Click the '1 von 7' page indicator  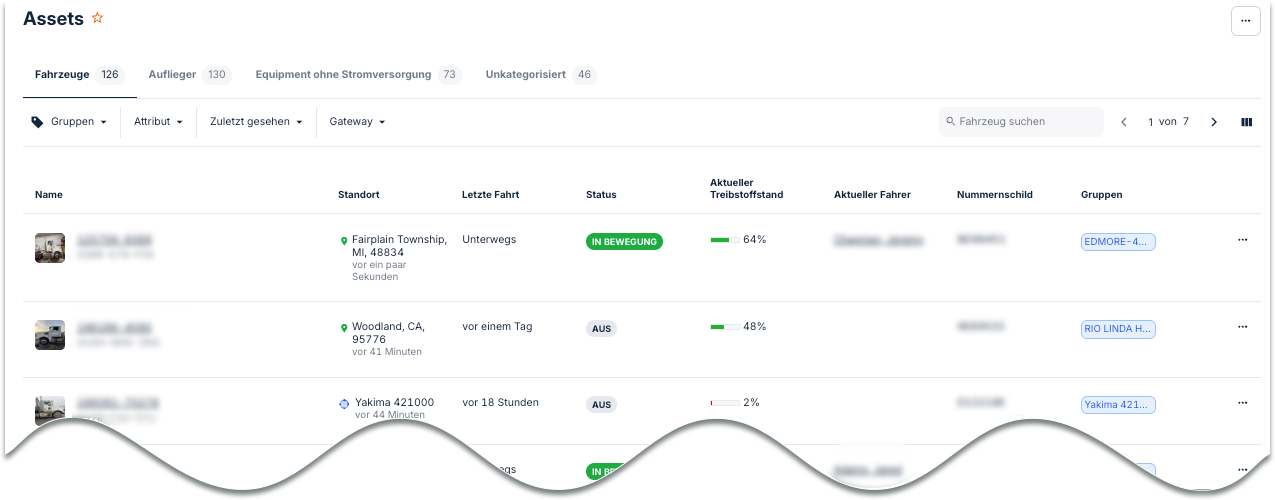tap(1168, 122)
